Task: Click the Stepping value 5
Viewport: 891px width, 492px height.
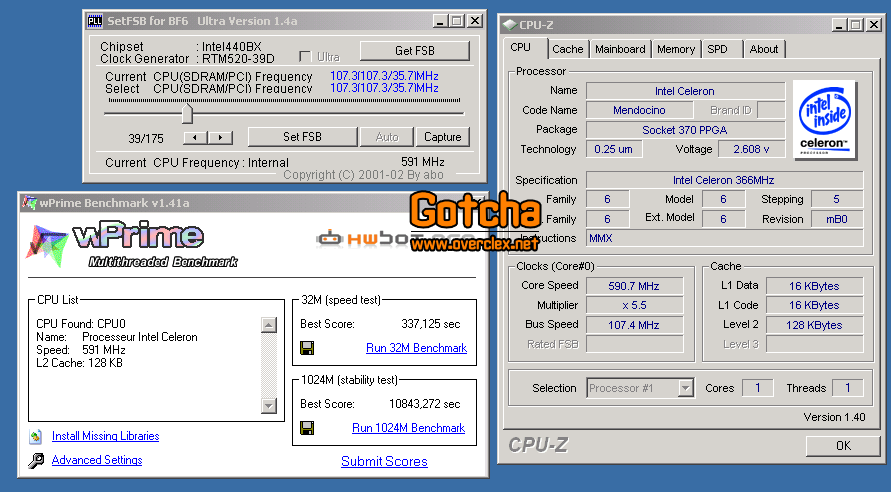Action: (837, 199)
